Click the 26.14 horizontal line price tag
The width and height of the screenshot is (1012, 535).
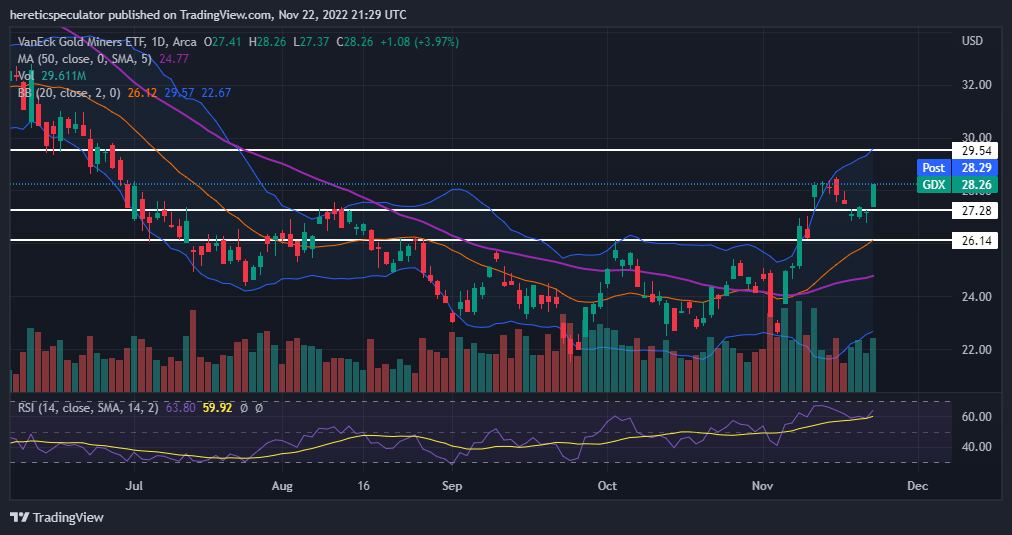click(x=975, y=241)
